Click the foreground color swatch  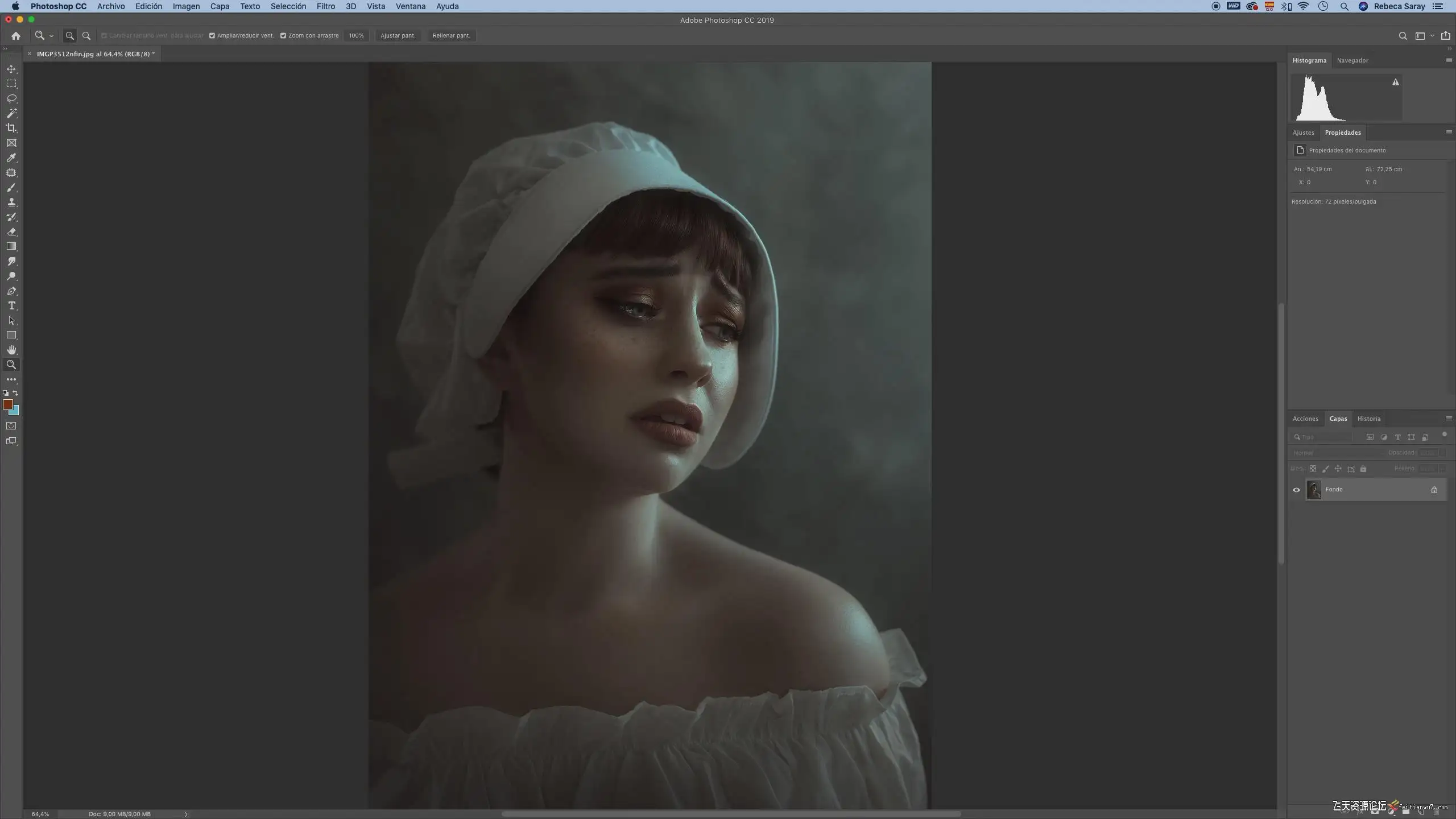(8, 404)
